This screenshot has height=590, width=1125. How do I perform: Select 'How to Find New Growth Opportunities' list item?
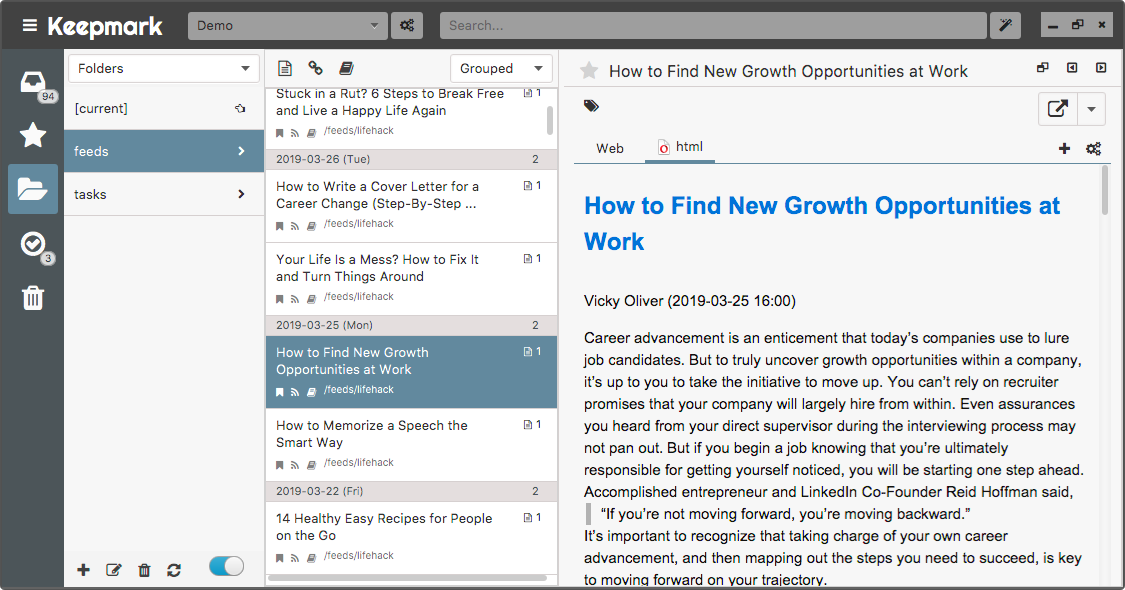tap(411, 372)
